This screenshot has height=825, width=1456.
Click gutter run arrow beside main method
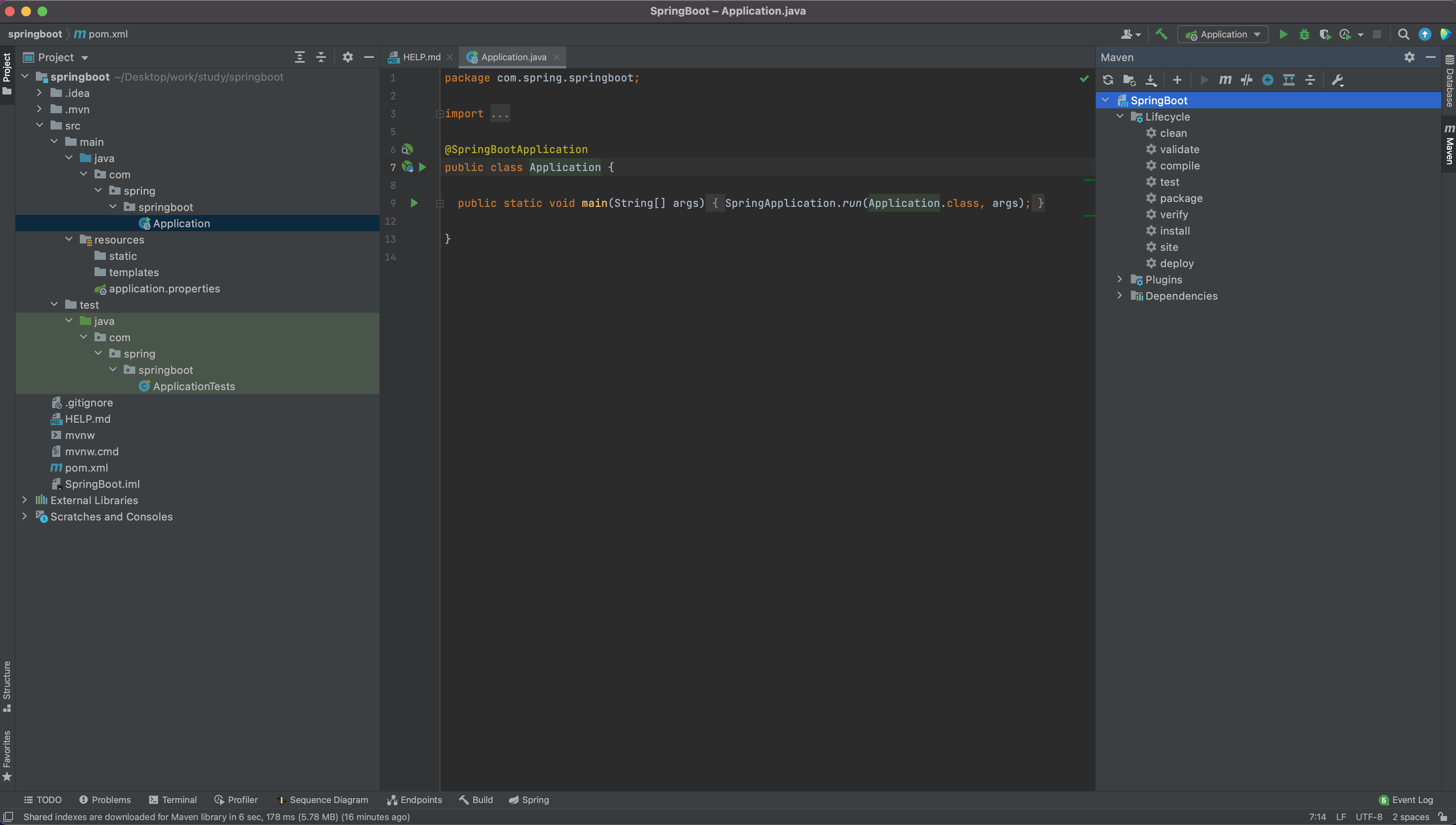click(414, 203)
